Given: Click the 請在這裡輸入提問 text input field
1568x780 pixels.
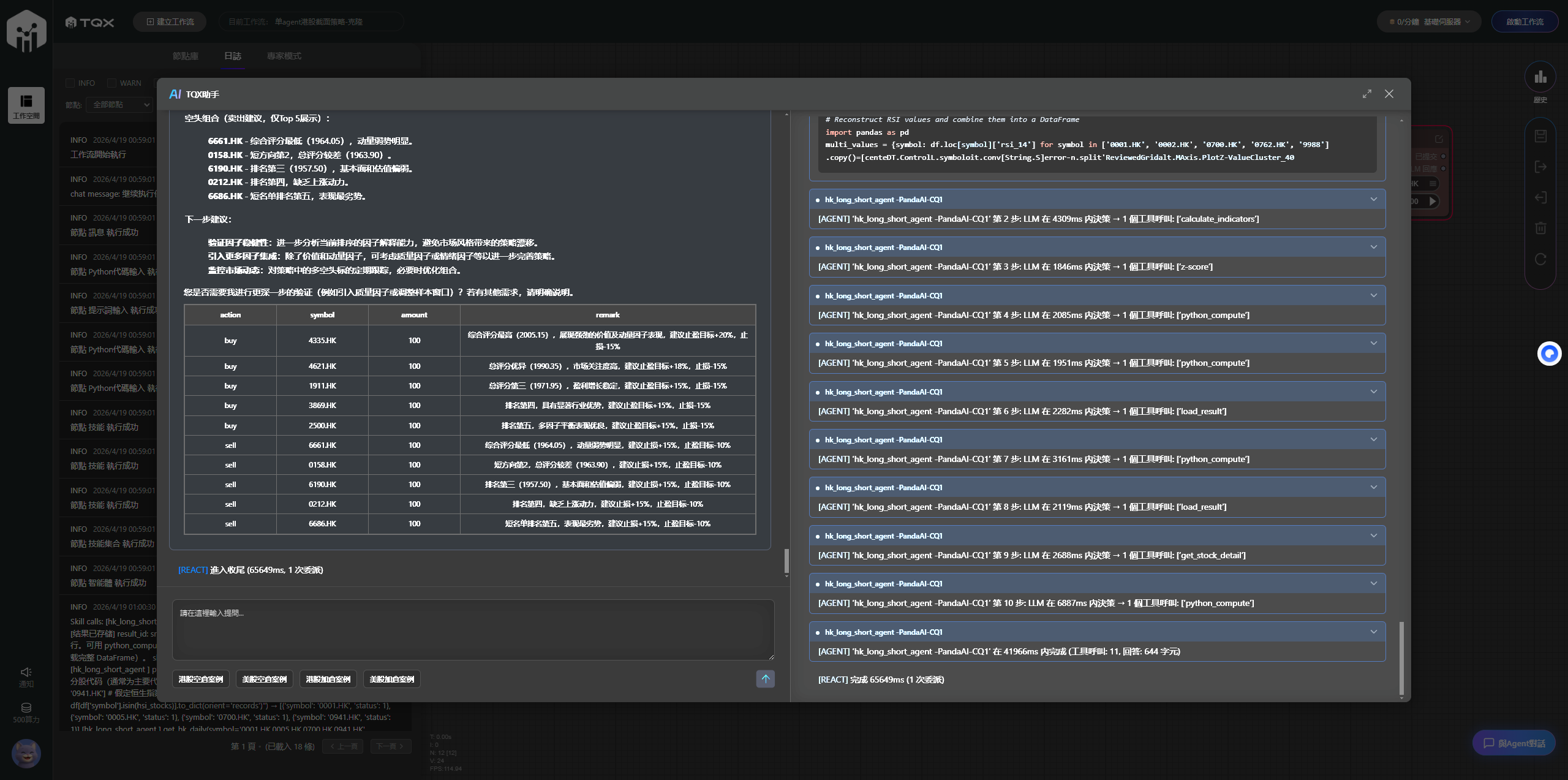Looking at the screenshot, I should point(473,629).
